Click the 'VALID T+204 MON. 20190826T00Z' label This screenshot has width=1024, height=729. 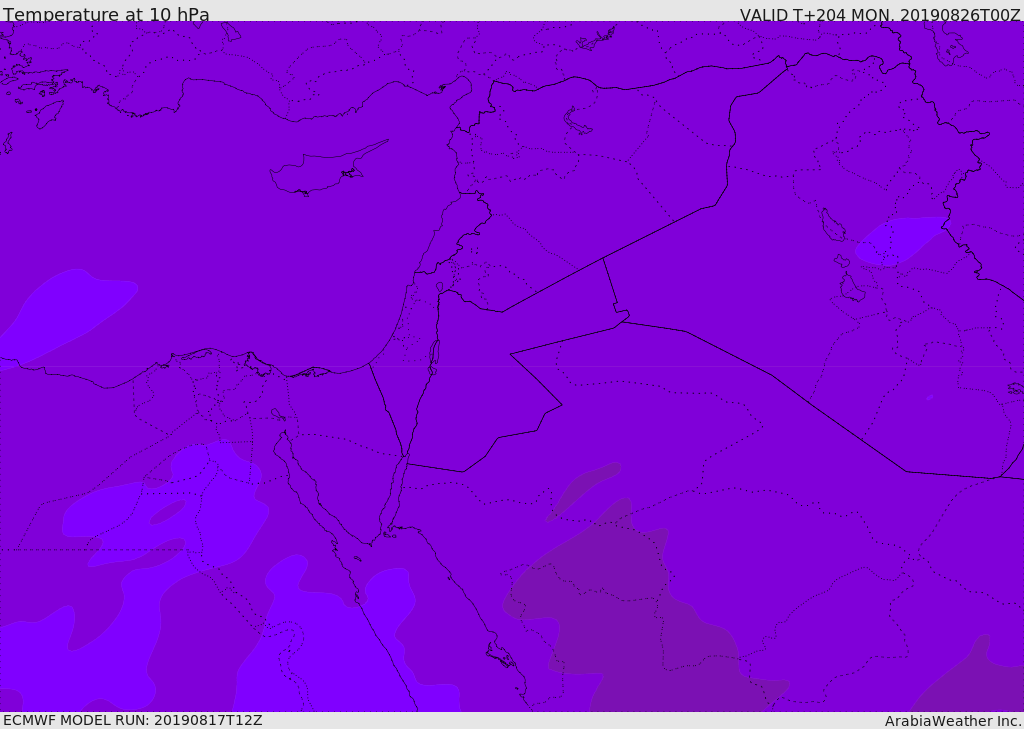(880, 14)
